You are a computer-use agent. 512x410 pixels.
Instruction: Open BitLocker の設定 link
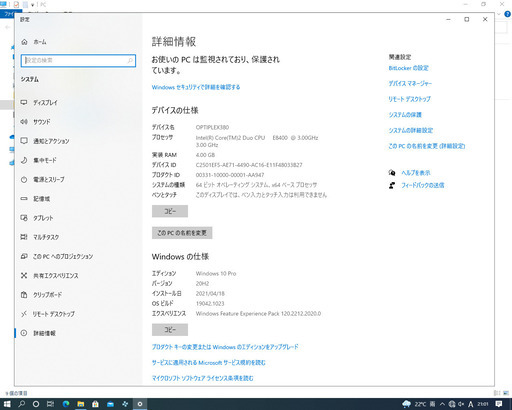point(408,68)
